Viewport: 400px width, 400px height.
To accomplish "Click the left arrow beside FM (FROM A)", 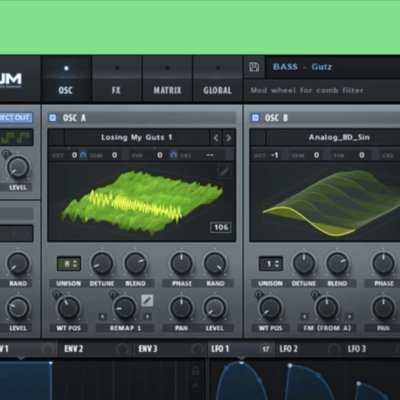I will point(304,316).
